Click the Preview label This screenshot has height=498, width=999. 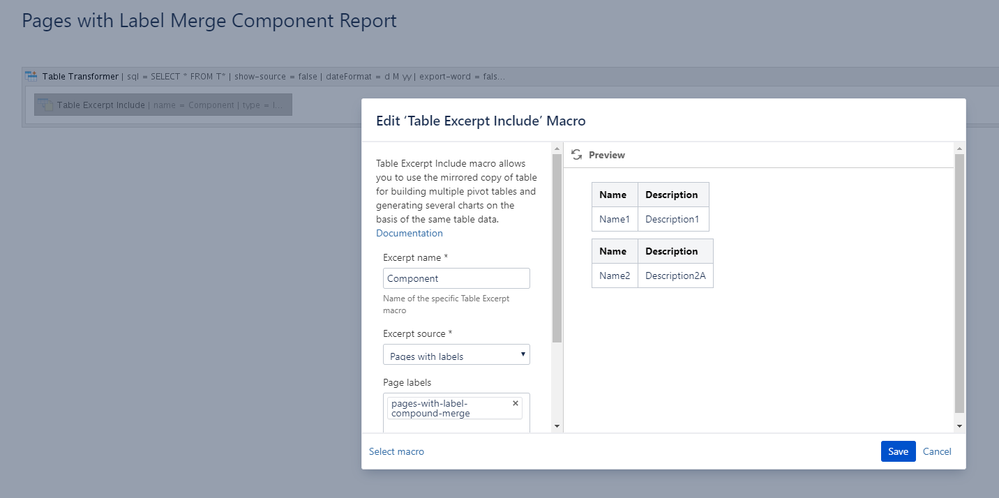tap(607, 155)
